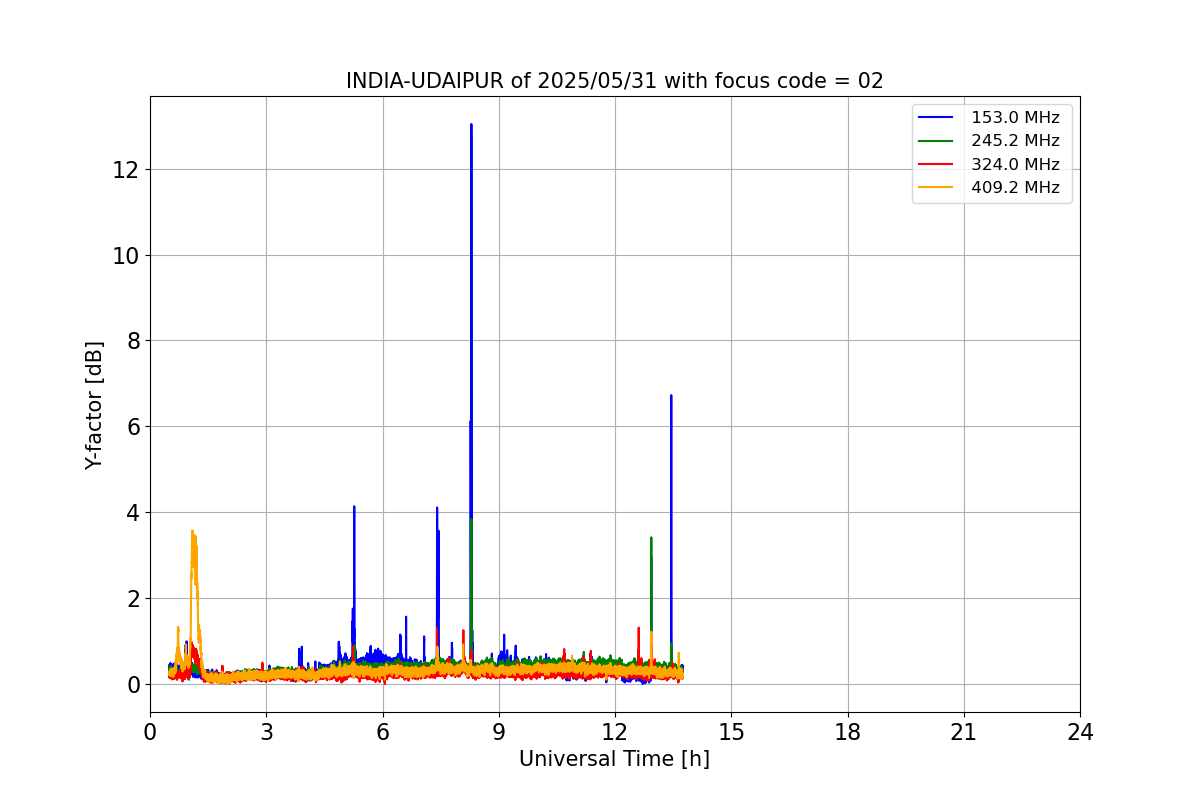Click the red line sample in legend
The height and width of the screenshot is (800, 1200).
[937, 164]
